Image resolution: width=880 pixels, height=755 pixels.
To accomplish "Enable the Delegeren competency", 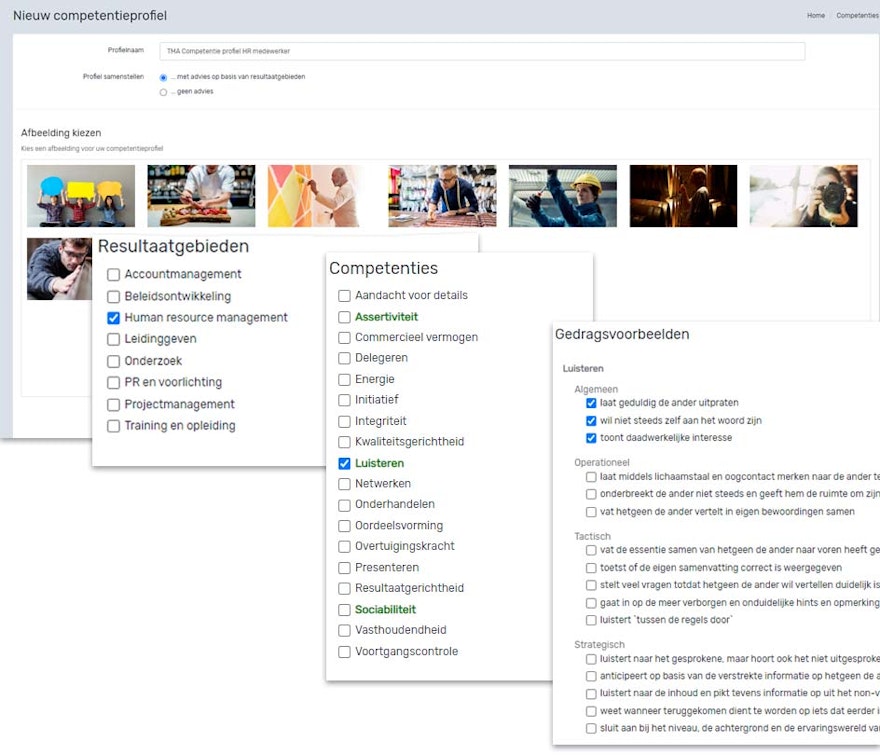I will [x=343, y=358].
